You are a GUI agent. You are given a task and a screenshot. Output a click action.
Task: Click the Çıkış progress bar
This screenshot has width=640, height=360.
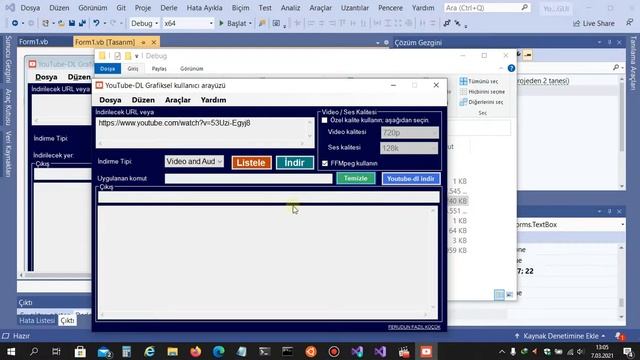pos(269,198)
